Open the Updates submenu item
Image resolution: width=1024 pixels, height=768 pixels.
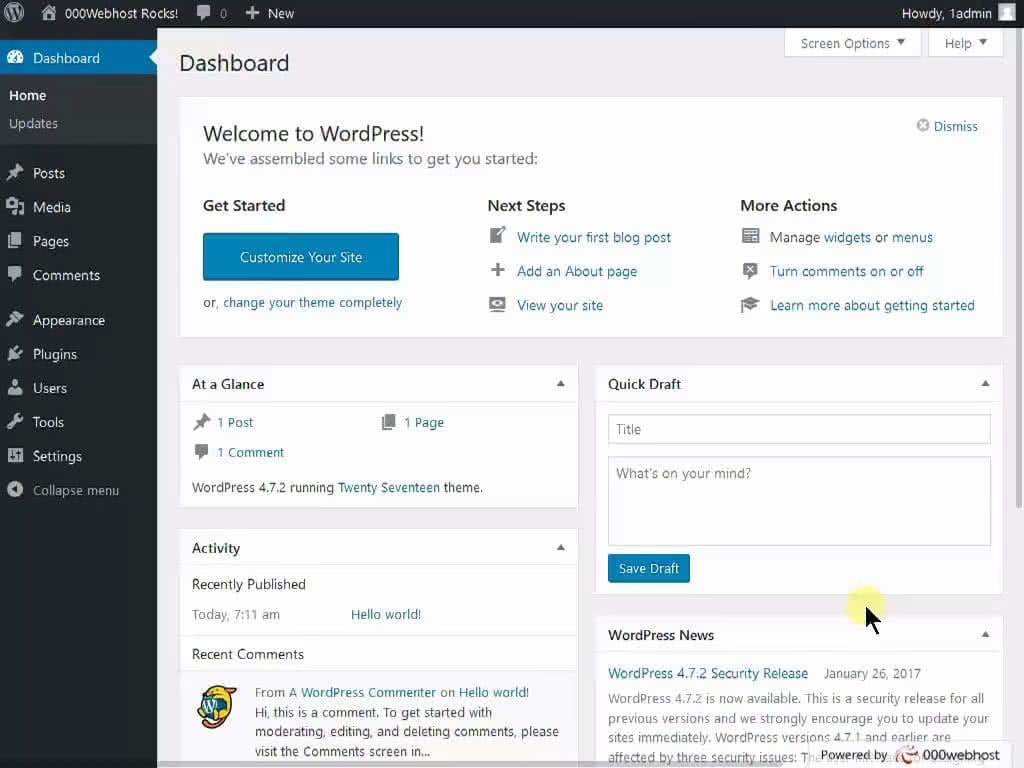33,123
